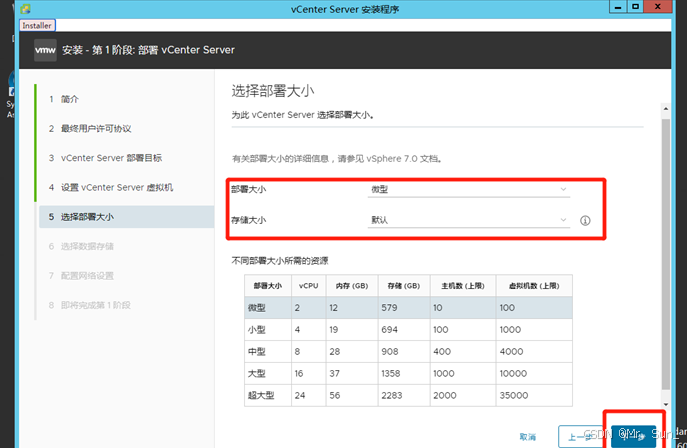Click vCPU value 8 in 中型 row

pos(297,352)
